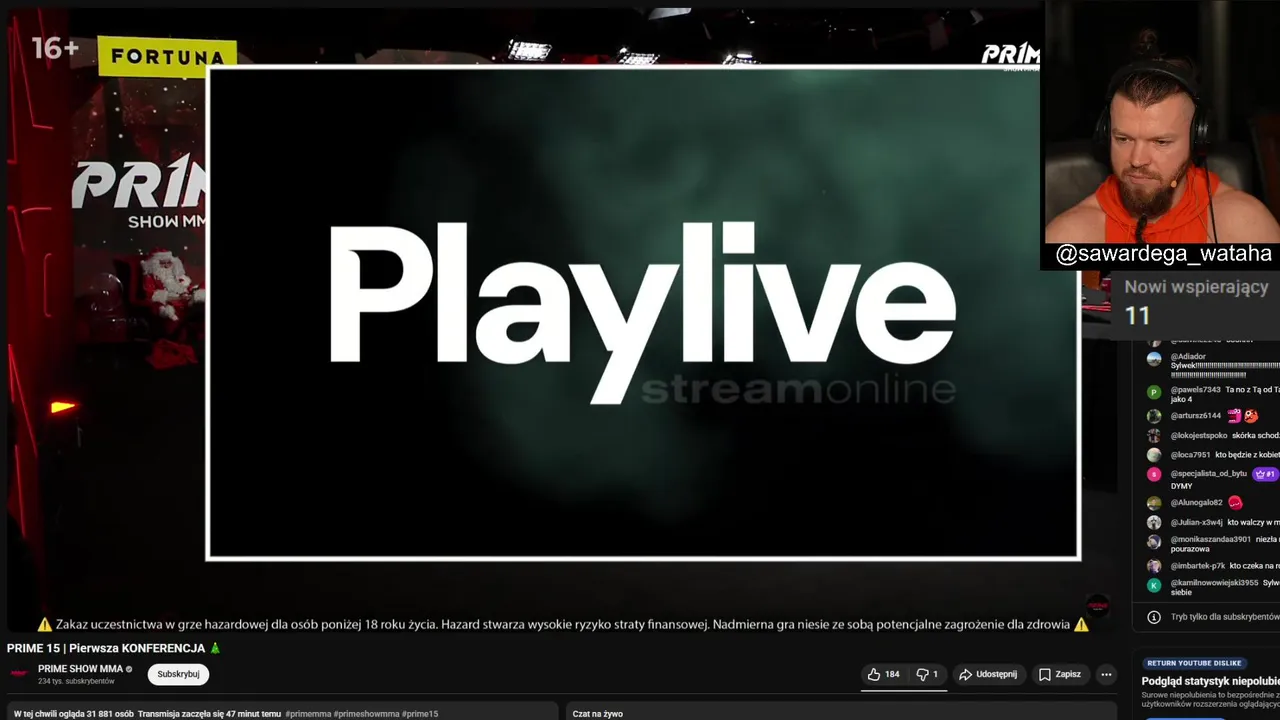This screenshot has height=720, width=1280.
Task: Click the "234 tys. subskrybentów" count
Action: point(76,681)
